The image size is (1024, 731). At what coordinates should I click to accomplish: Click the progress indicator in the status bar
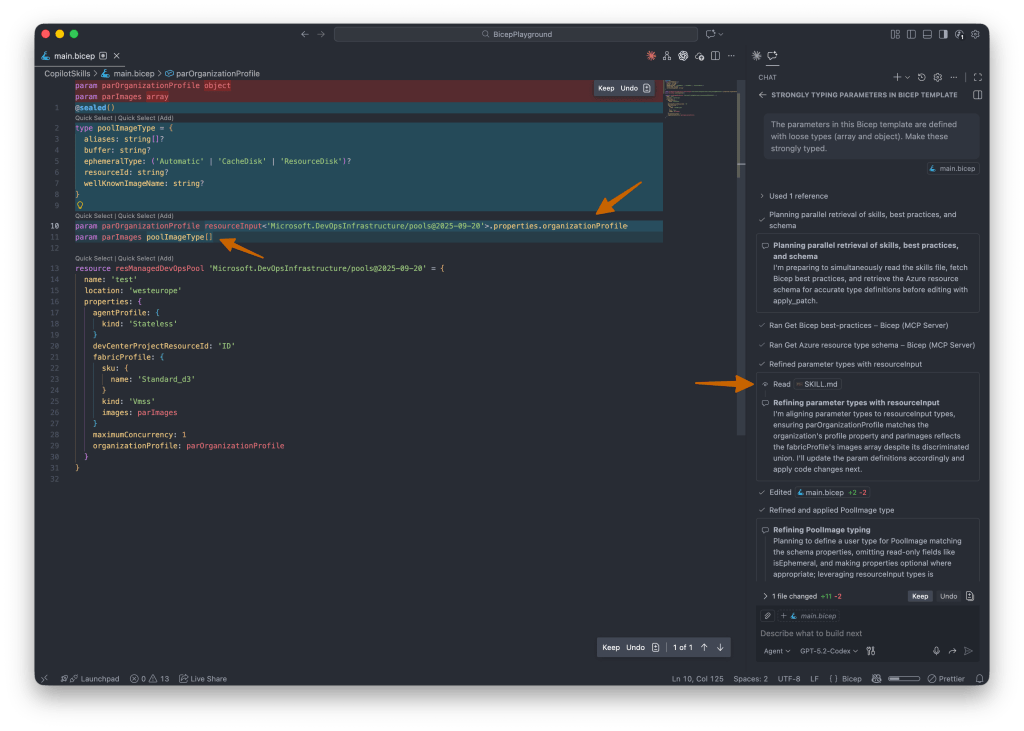click(905, 678)
